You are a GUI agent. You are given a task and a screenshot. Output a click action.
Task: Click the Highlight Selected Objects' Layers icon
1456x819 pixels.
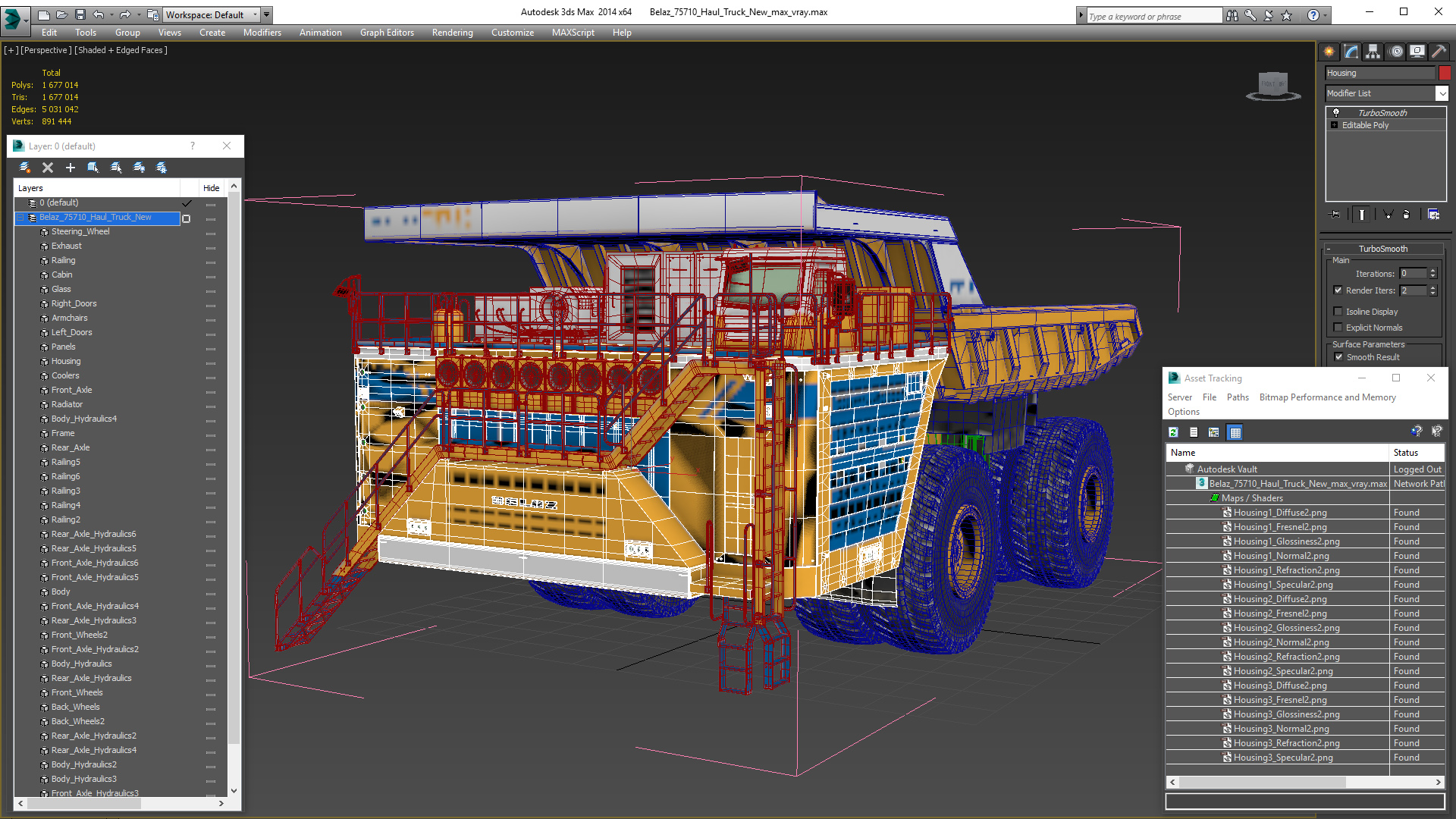[116, 168]
